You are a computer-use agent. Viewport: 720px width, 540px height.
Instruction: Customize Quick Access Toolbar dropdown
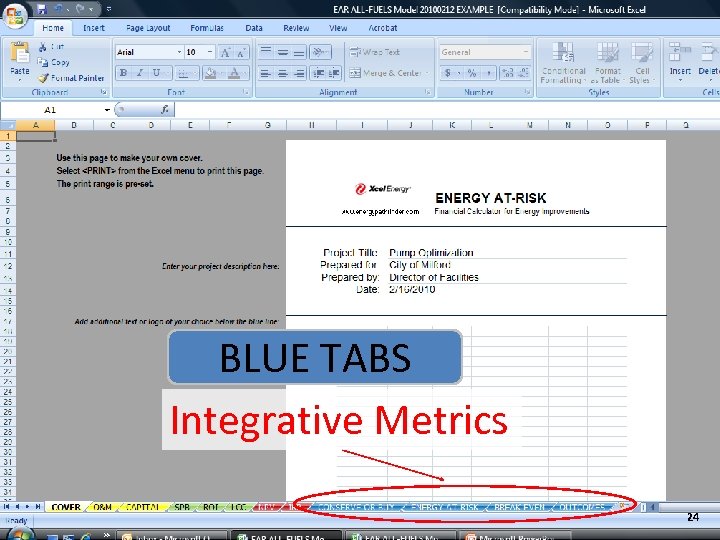pos(109,9)
